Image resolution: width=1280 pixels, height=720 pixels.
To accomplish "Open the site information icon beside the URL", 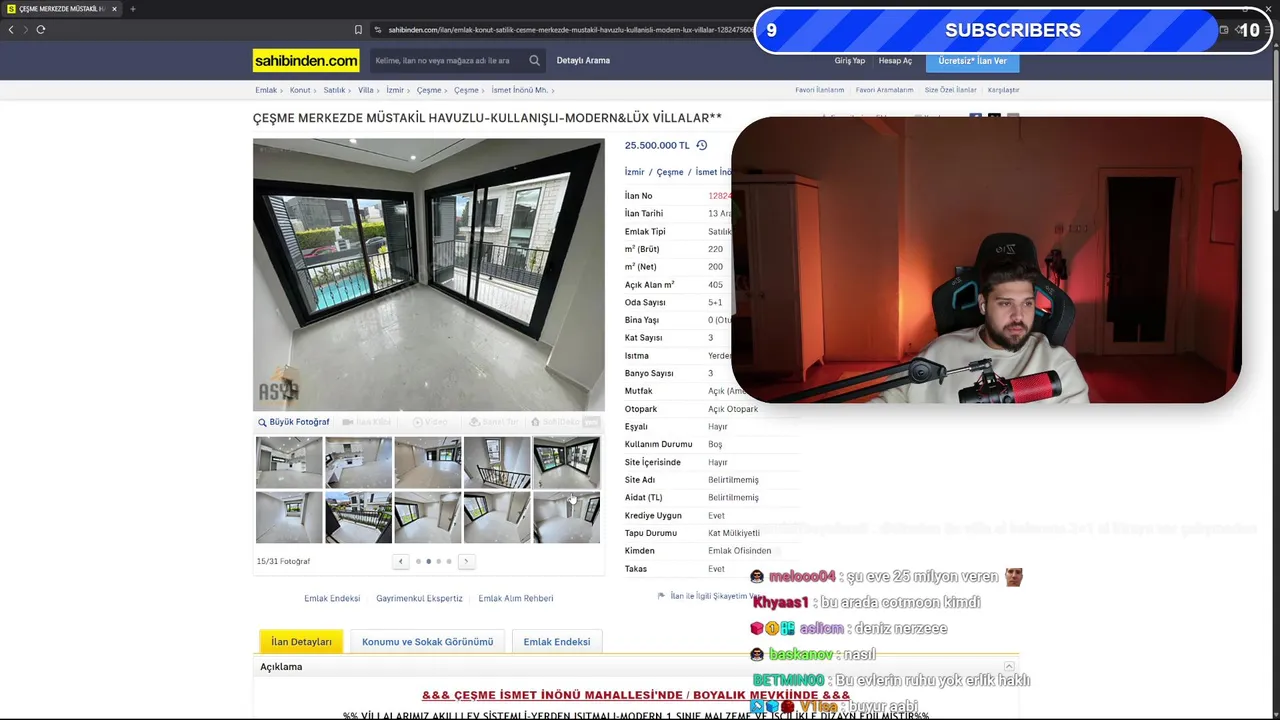I will click(x=378, y=30).
